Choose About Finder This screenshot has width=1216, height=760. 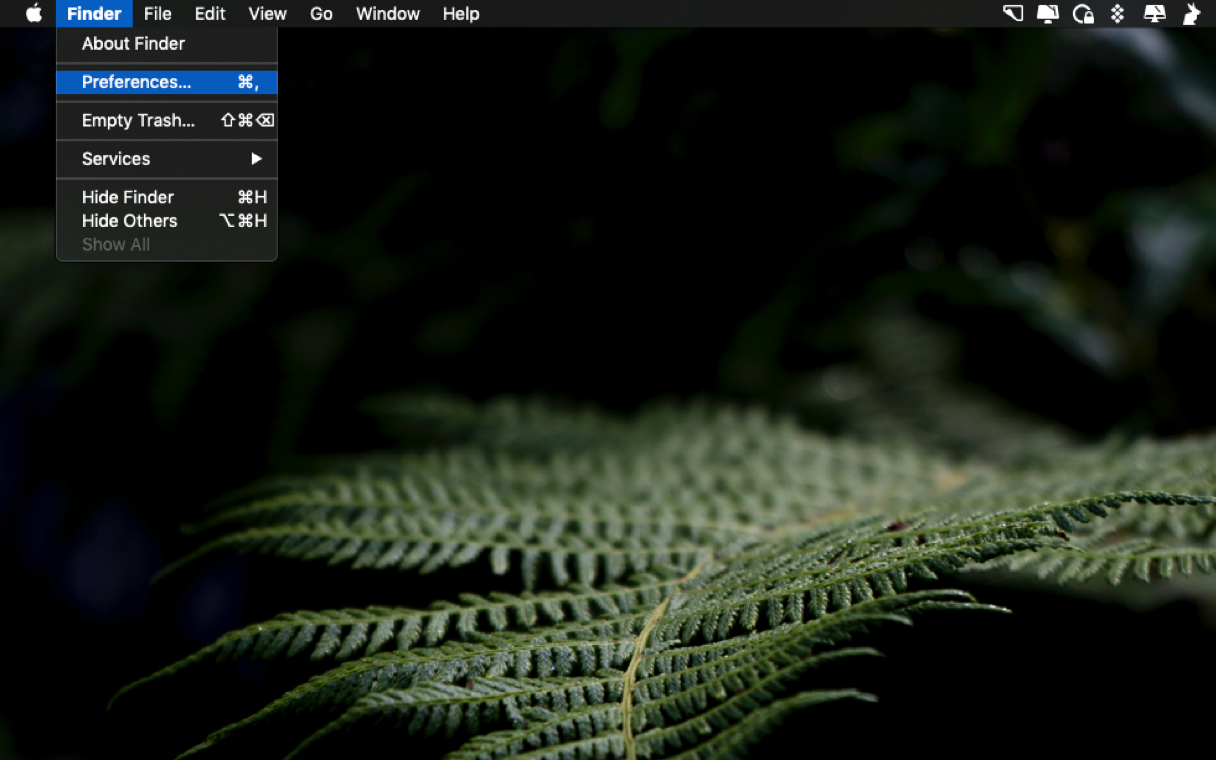click(167, 44)
